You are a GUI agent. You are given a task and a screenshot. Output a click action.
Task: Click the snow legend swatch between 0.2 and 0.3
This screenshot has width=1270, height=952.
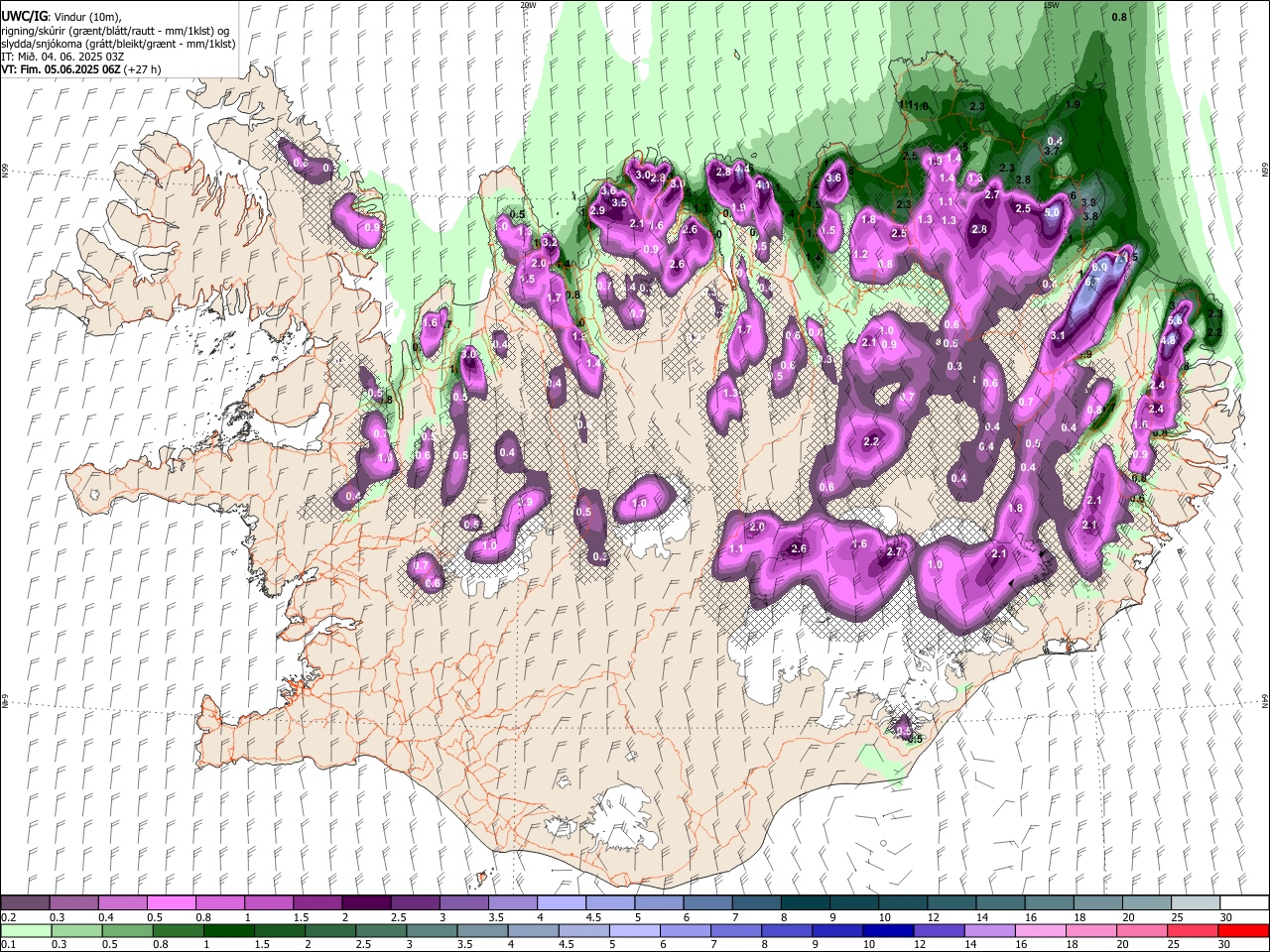(x=26, y=903)
